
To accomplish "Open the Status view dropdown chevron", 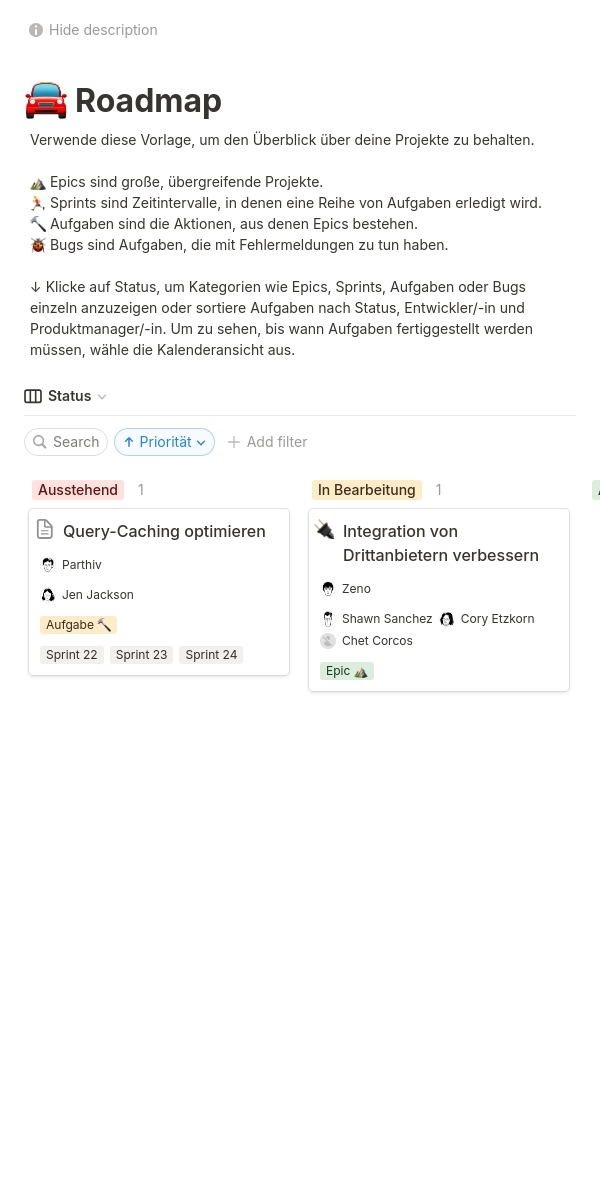I will (x=102, y=396).
